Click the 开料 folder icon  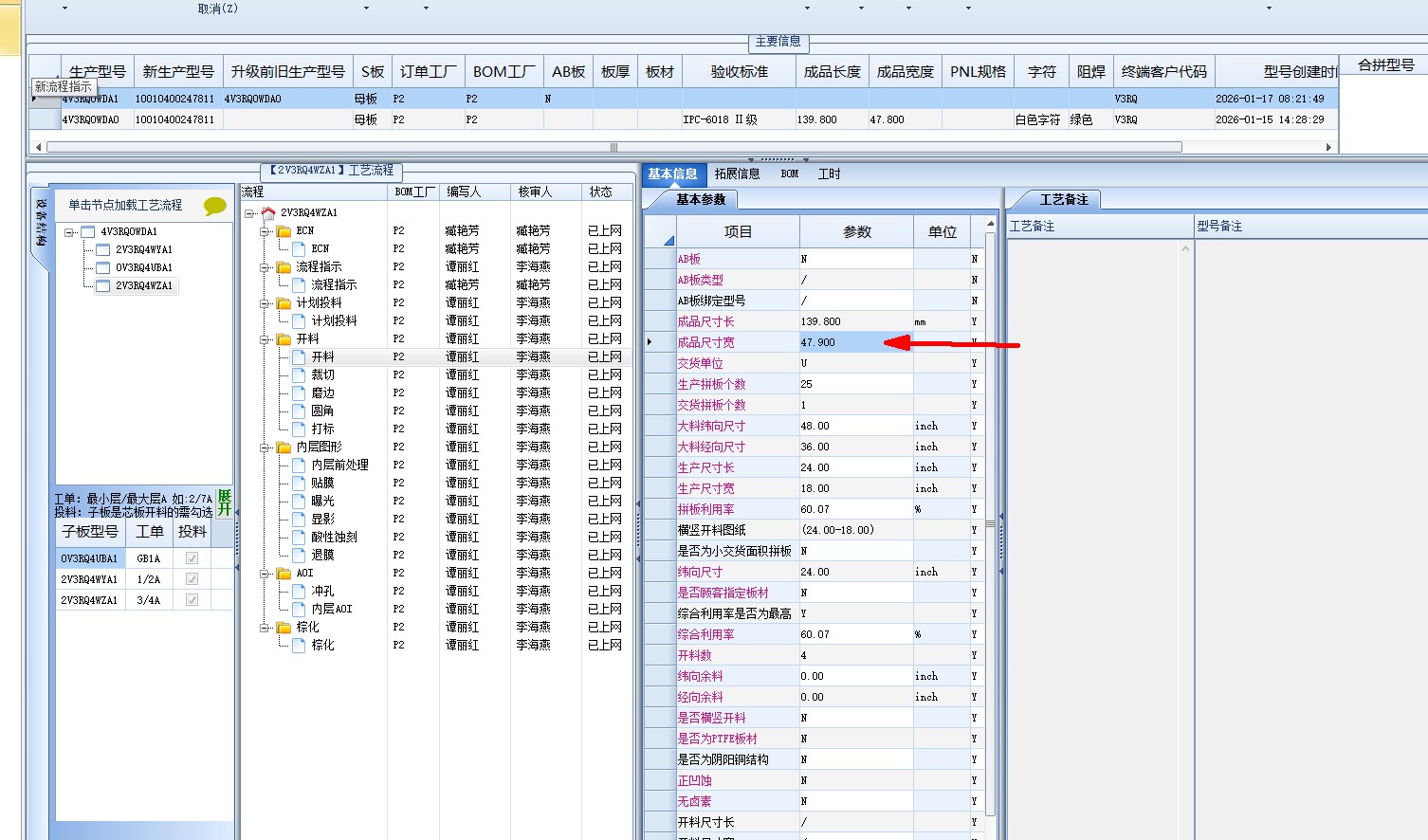[x=284, y=339]
